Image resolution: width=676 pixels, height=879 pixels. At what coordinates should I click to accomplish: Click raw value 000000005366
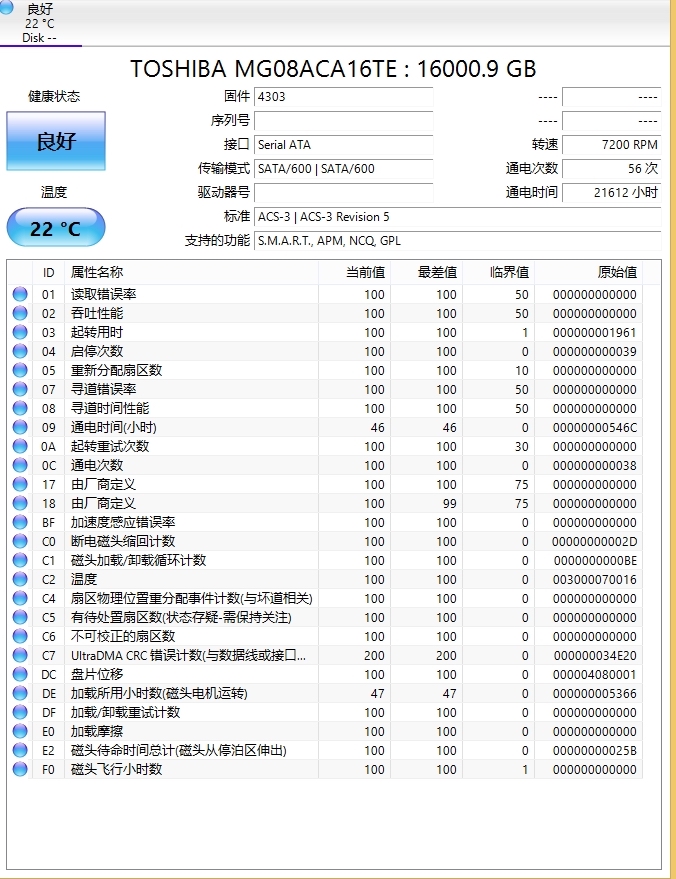tap(595, 693)
